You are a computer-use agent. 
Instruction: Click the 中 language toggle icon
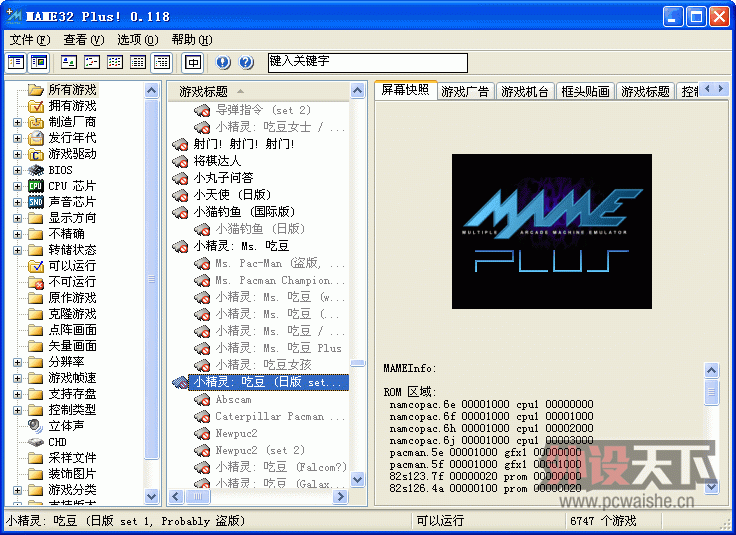[192, 62]
